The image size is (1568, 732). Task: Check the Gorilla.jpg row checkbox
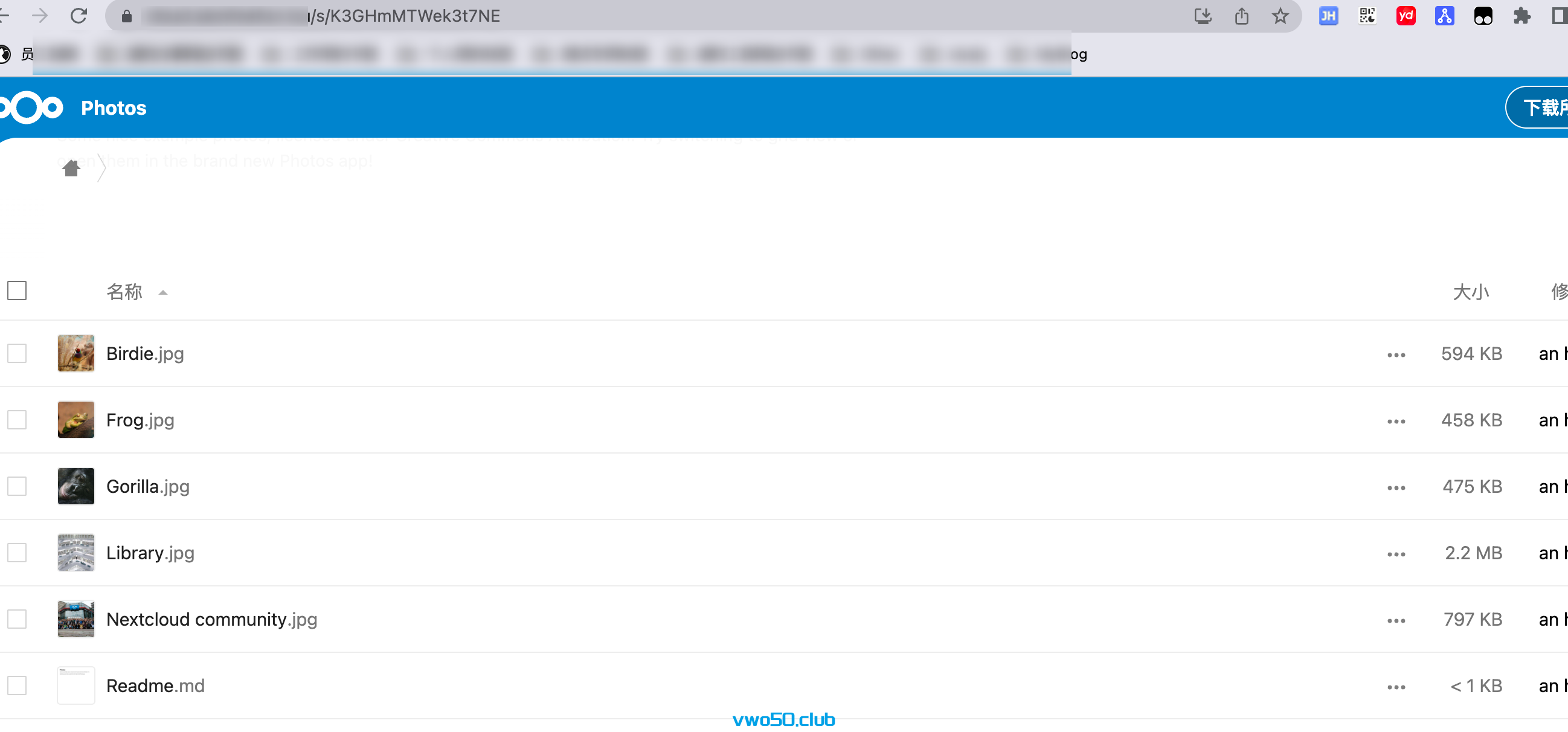(x=17, y=486)
